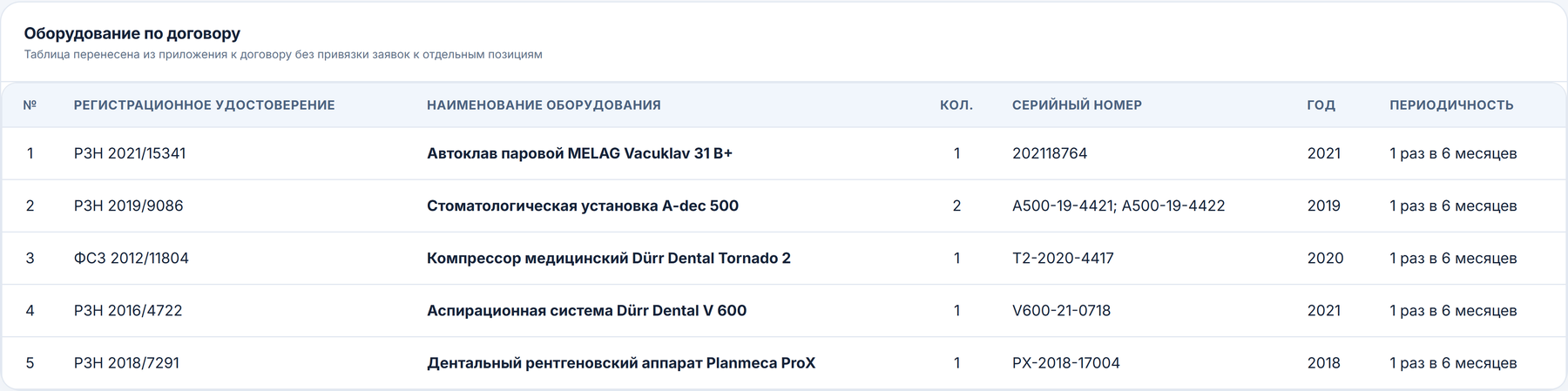Click the Периодичность column header

click(1451, 105)
